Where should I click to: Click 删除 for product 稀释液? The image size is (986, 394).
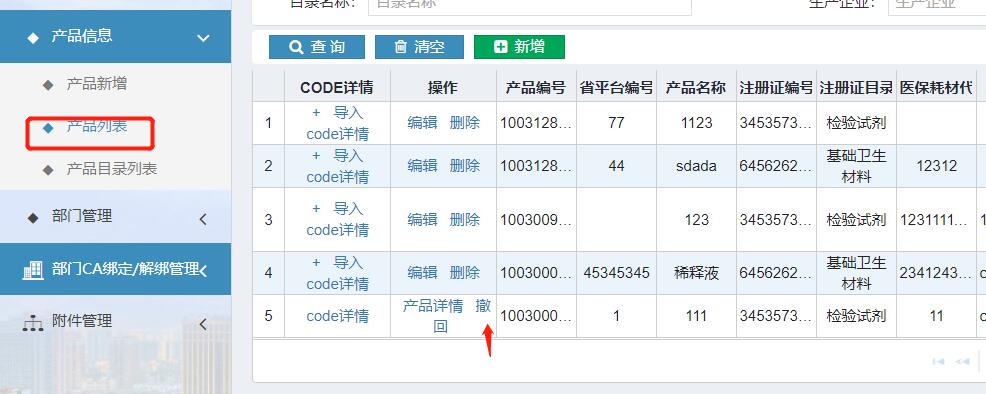465,273
